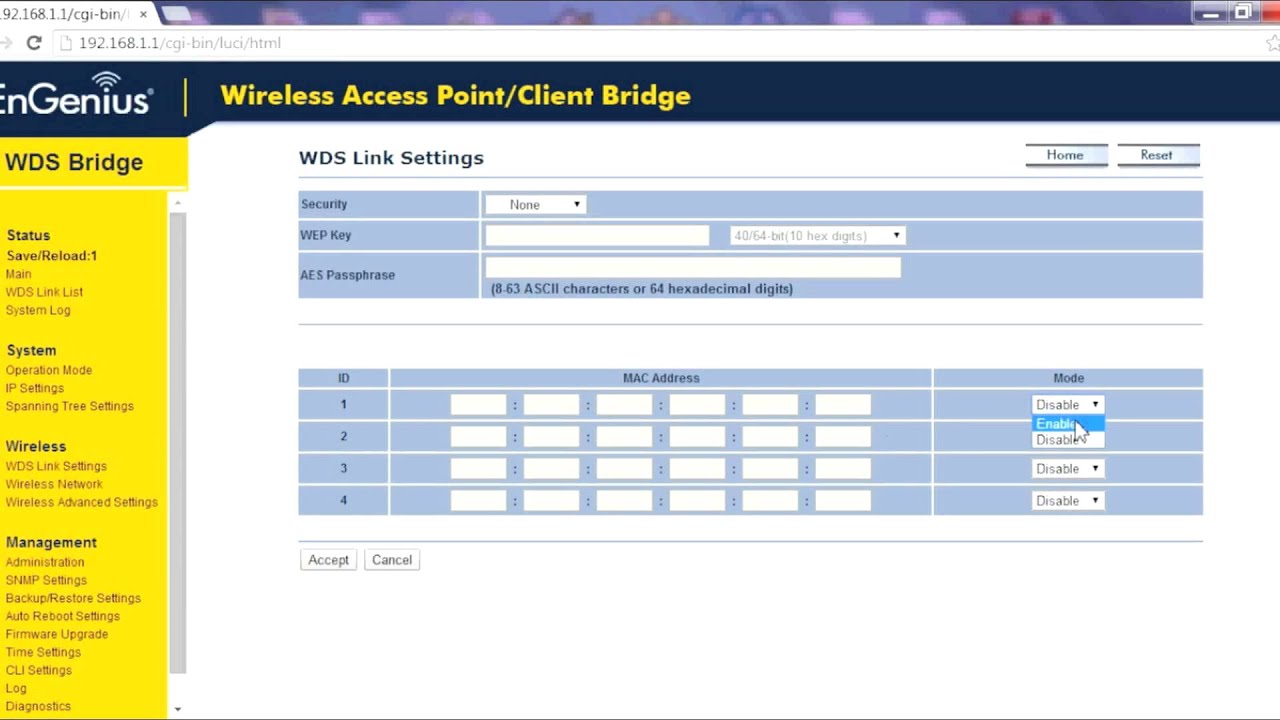Open Mode dropdown for ID 4

coord(1067,501)
